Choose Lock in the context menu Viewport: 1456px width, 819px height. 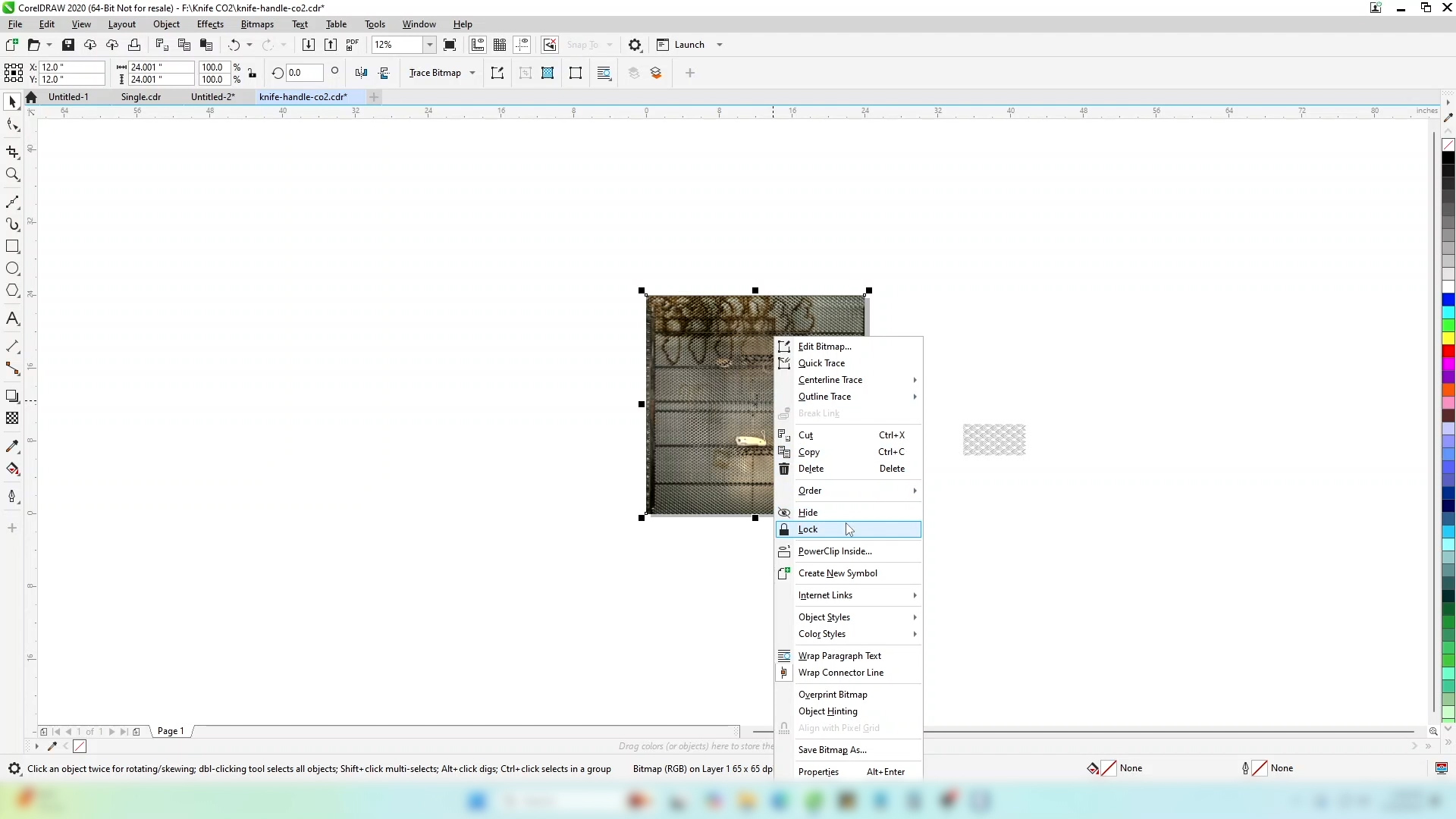point(808,529)
